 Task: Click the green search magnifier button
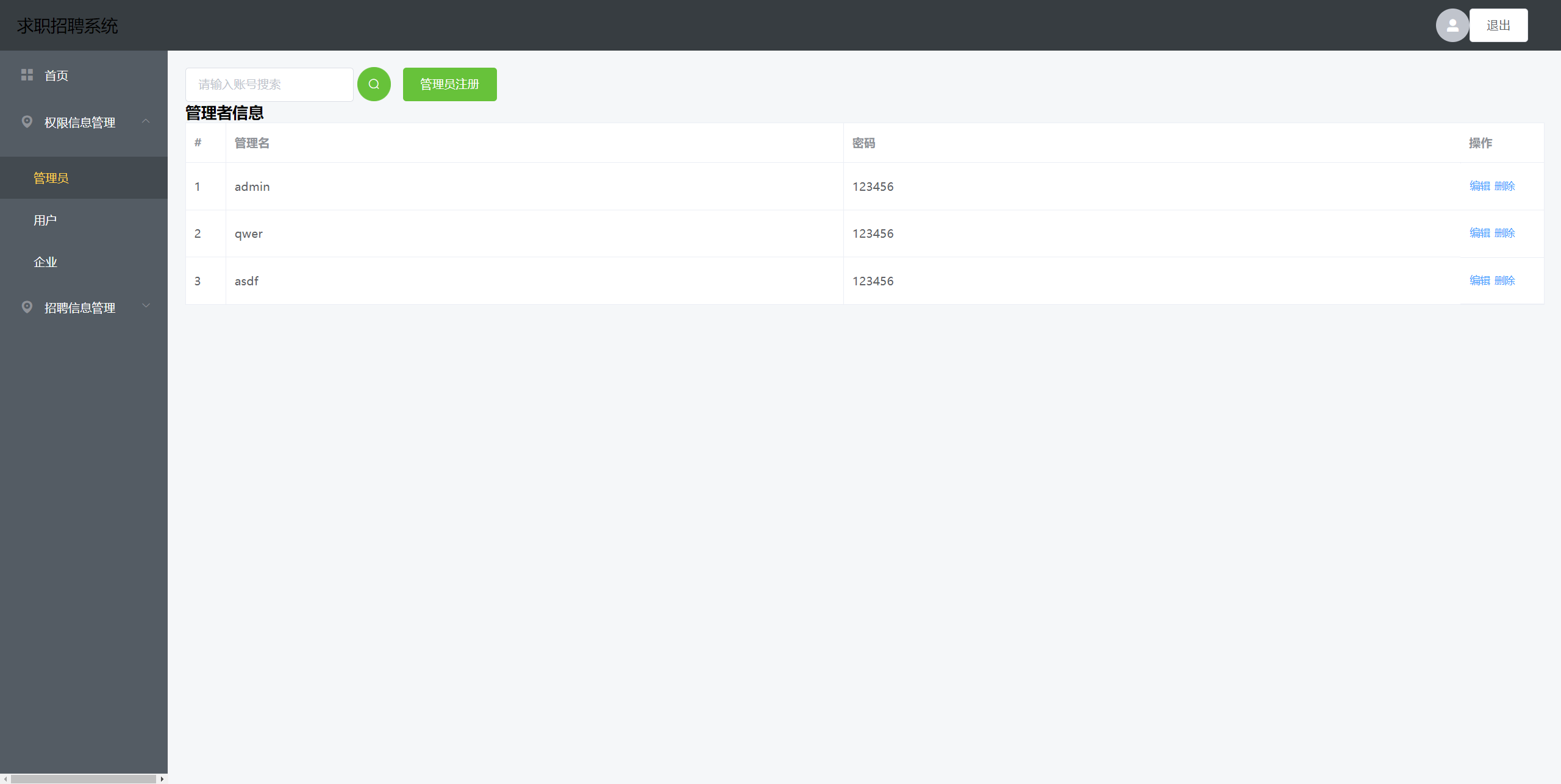coord(374,84)
